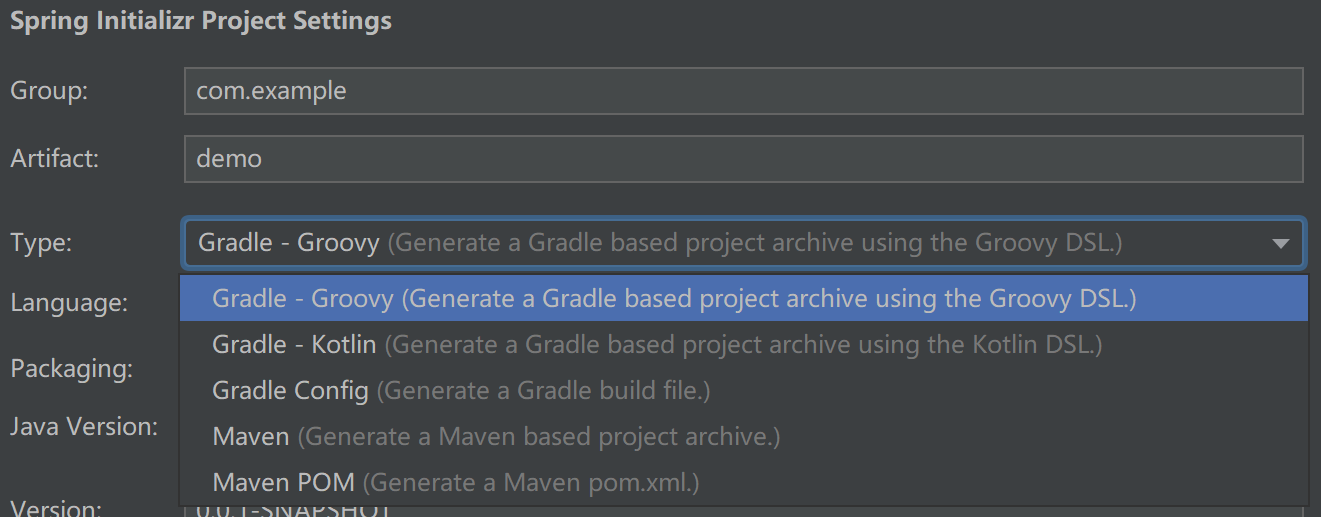
Task: Click the Java Version label
Action: [x=84, y=427]
